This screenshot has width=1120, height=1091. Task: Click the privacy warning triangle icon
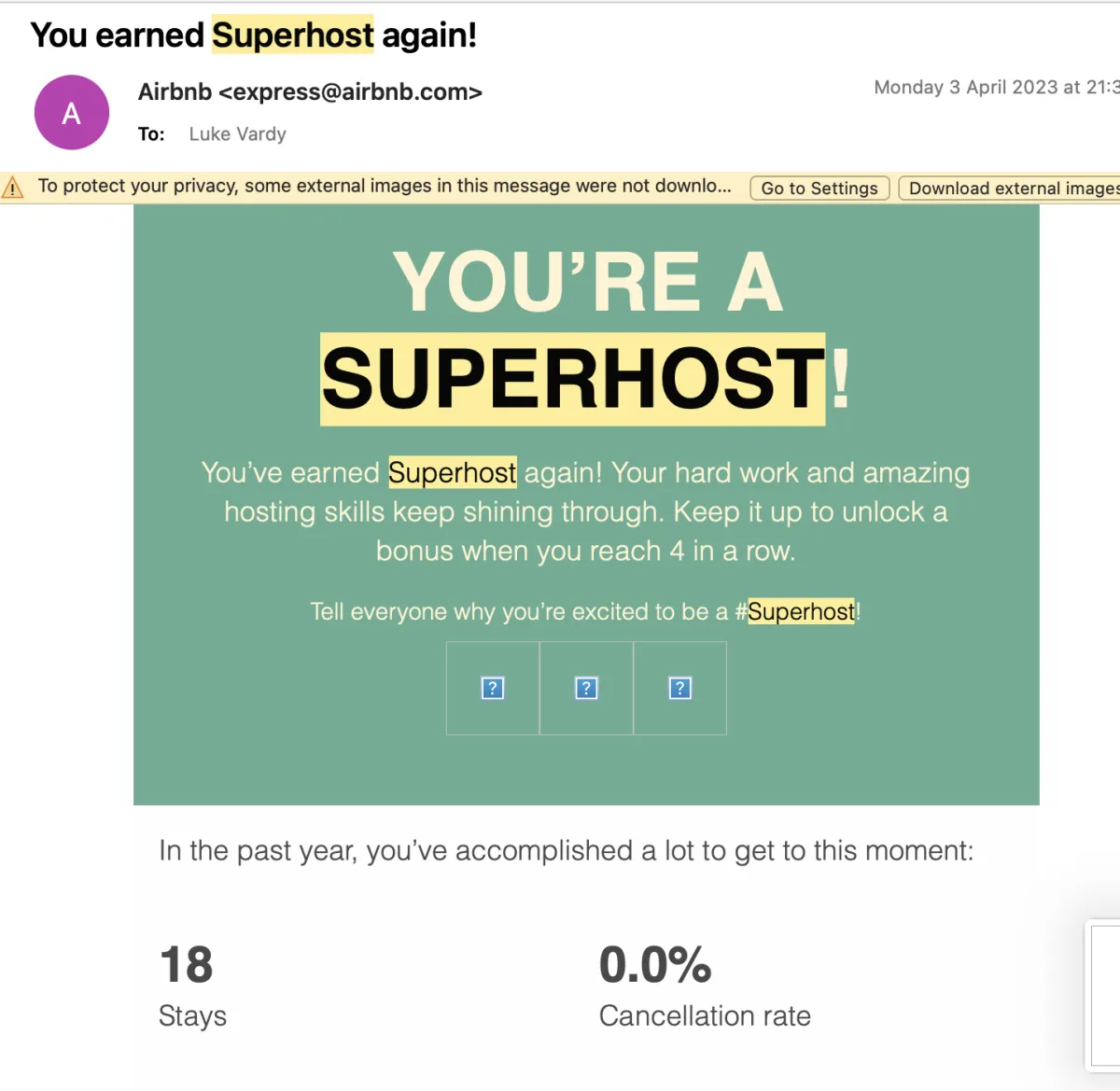coord(12,188)
